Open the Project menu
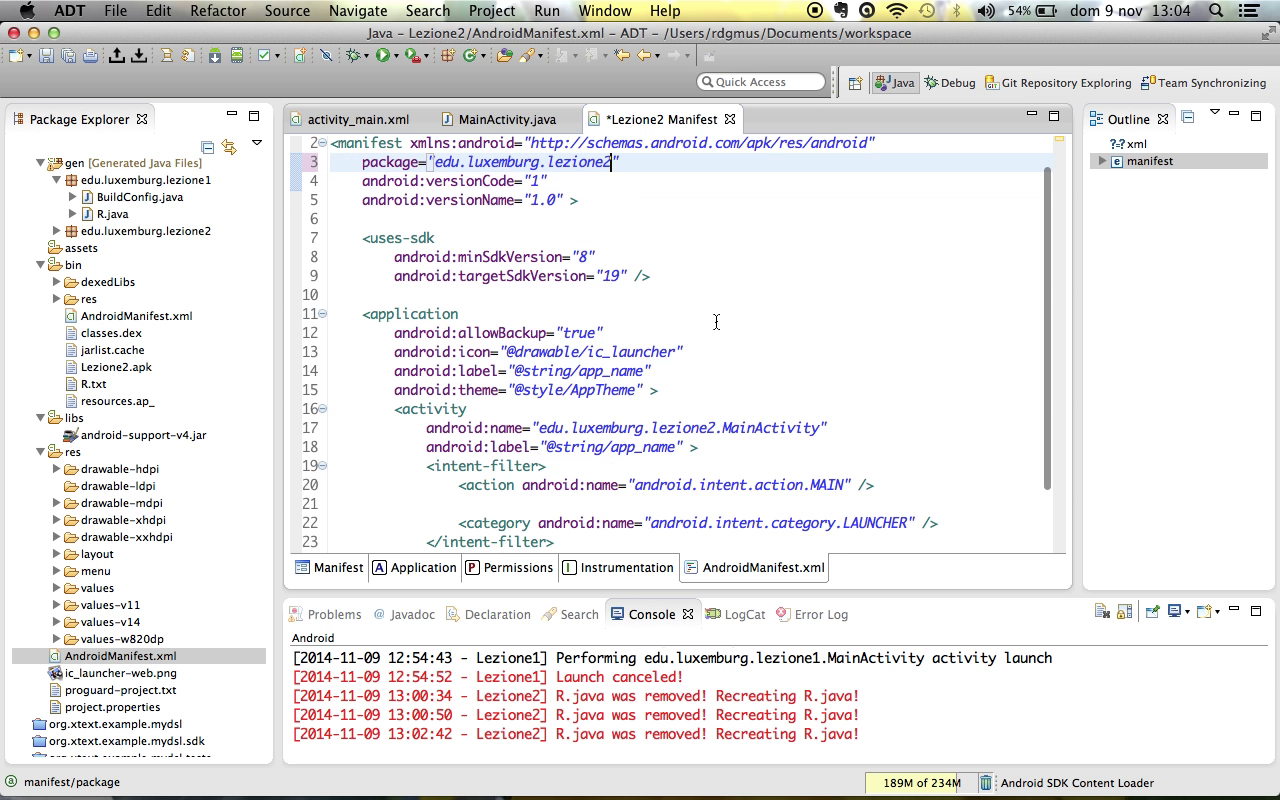The height and width of the screenshot is (800, 1280). click(492, 11)
